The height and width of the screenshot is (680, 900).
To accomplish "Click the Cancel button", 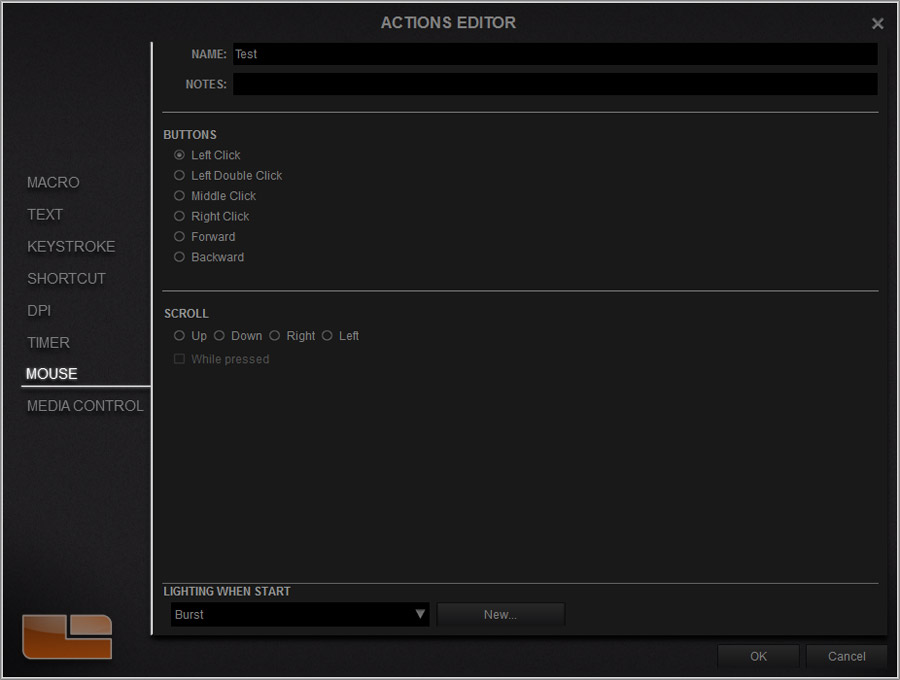I will coord(847,656).
